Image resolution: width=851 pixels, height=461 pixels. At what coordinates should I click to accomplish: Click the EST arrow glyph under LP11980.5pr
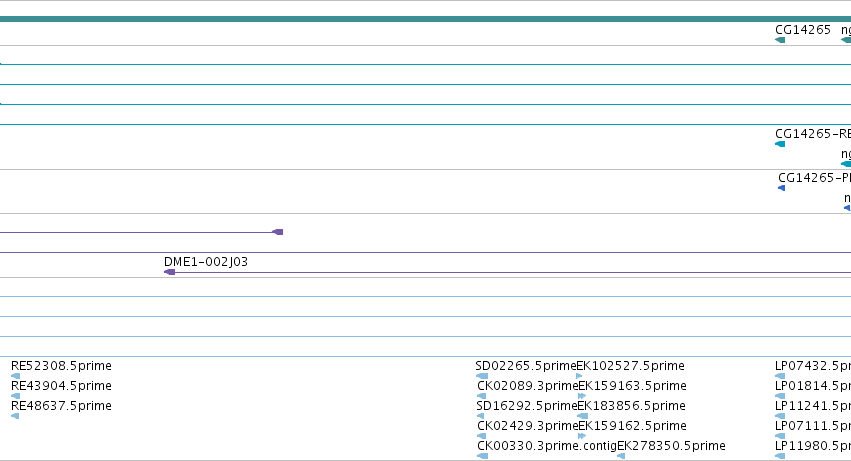[x=780, y=456]
